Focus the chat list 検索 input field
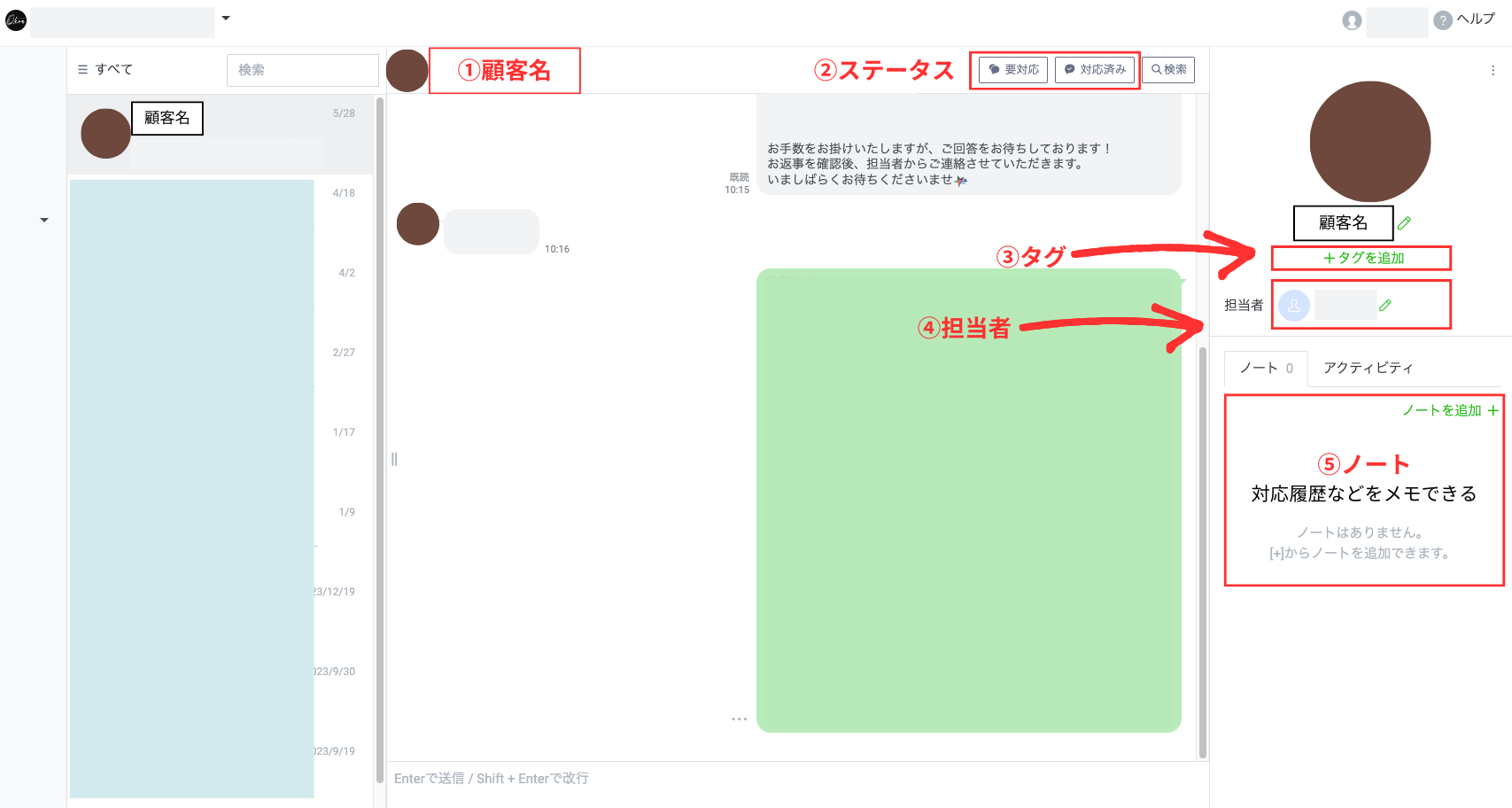The height and width of the screenshot is (808, 1512). 302,70
